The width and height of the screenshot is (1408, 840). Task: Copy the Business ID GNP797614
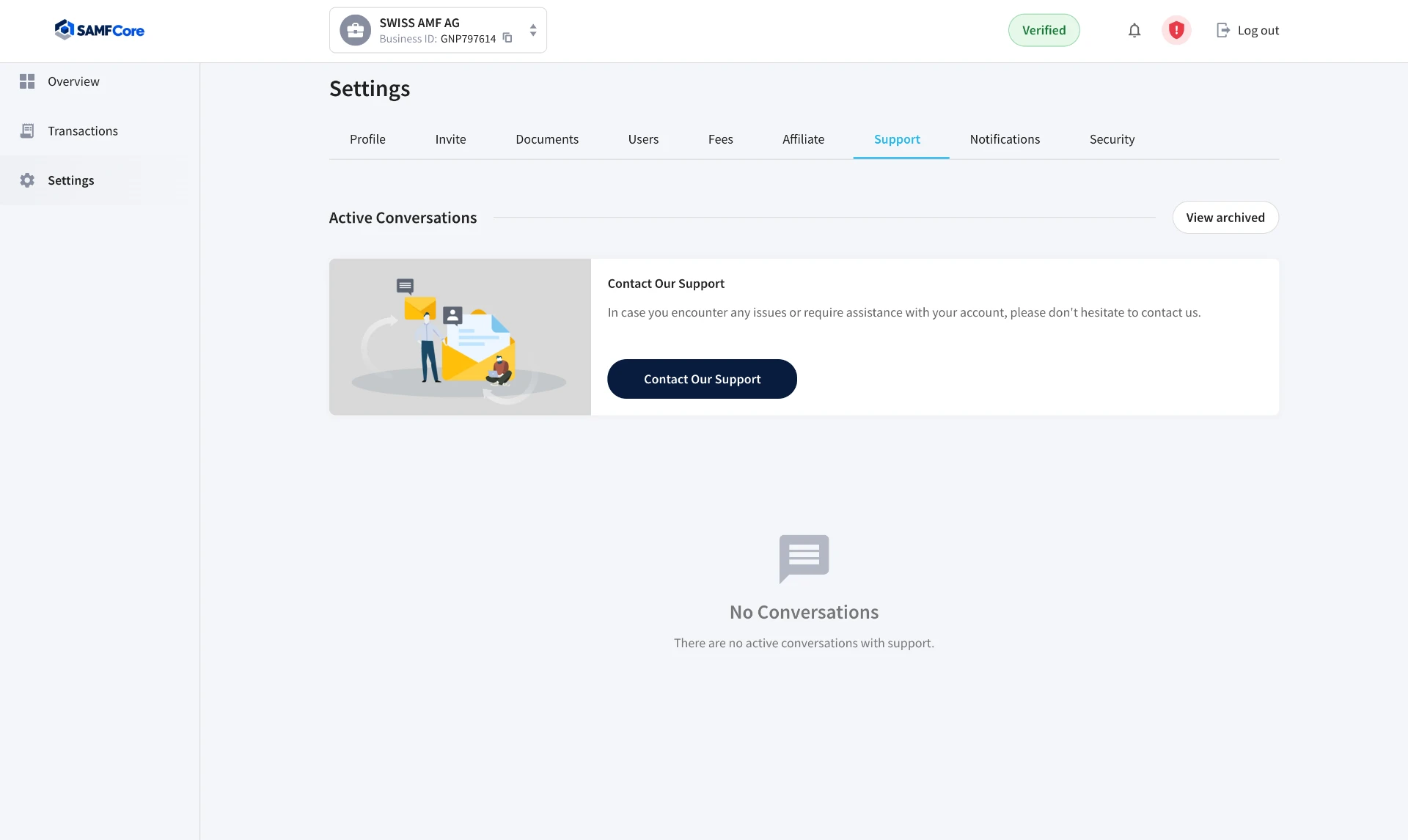tap(507, 38)
